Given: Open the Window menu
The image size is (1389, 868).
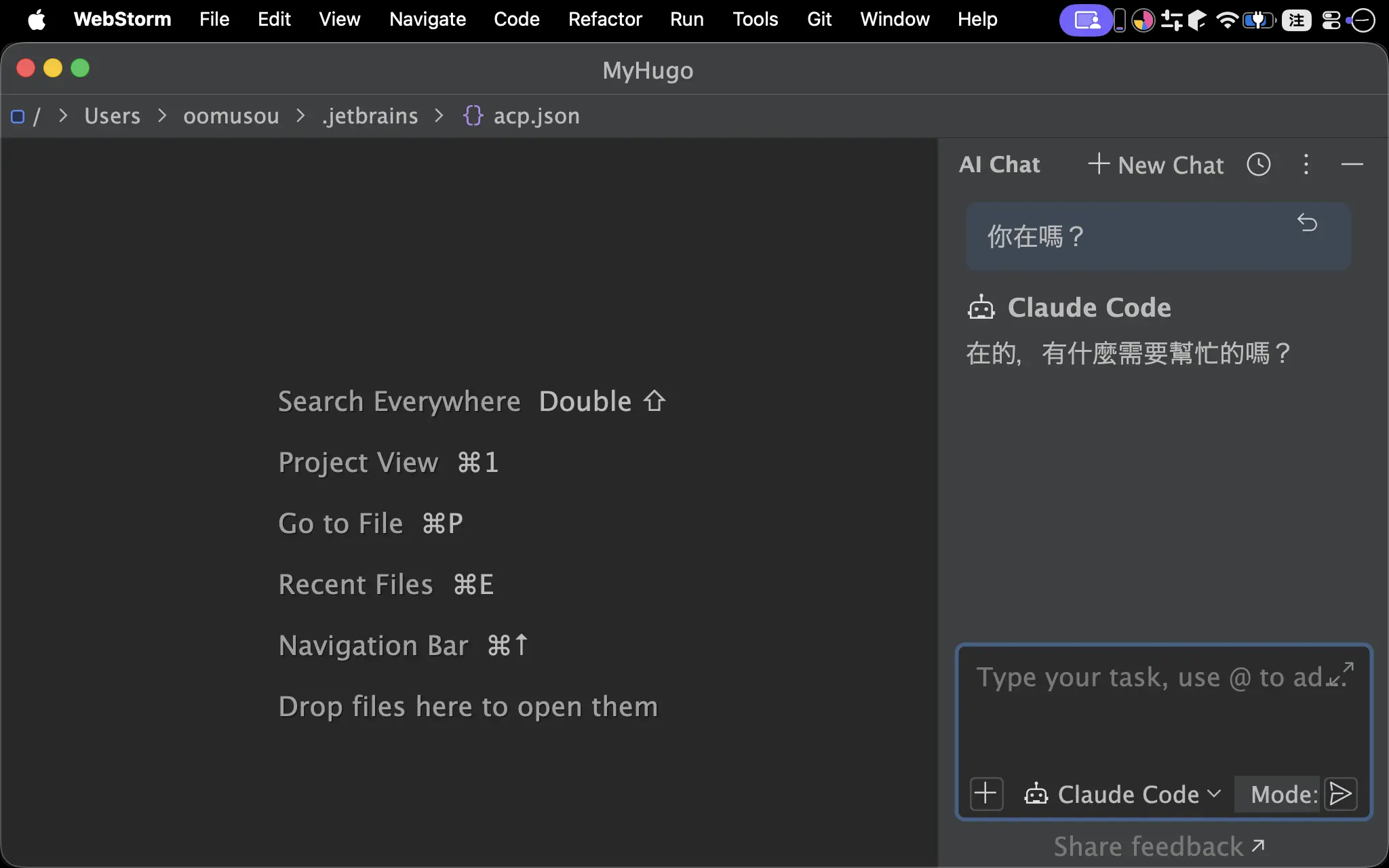Looking at the screenshot, I should [x=895, y=19].
